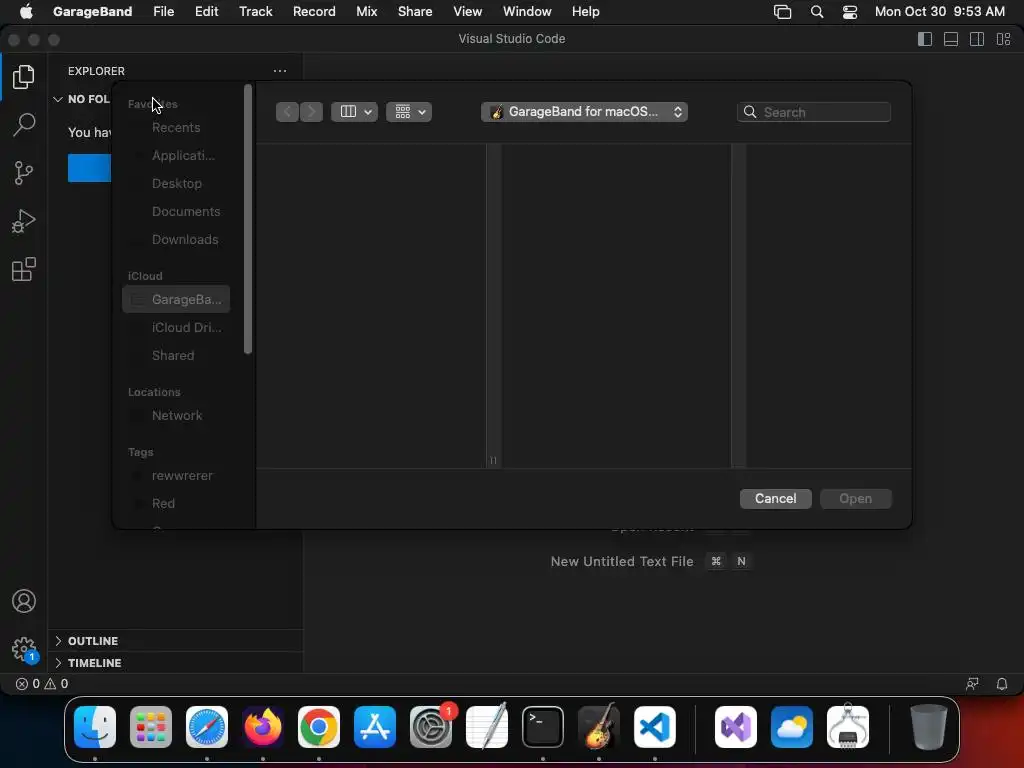1024x768 pixels.
Task: Select Documents in dialog sidebar
Action: pos(176,212)
